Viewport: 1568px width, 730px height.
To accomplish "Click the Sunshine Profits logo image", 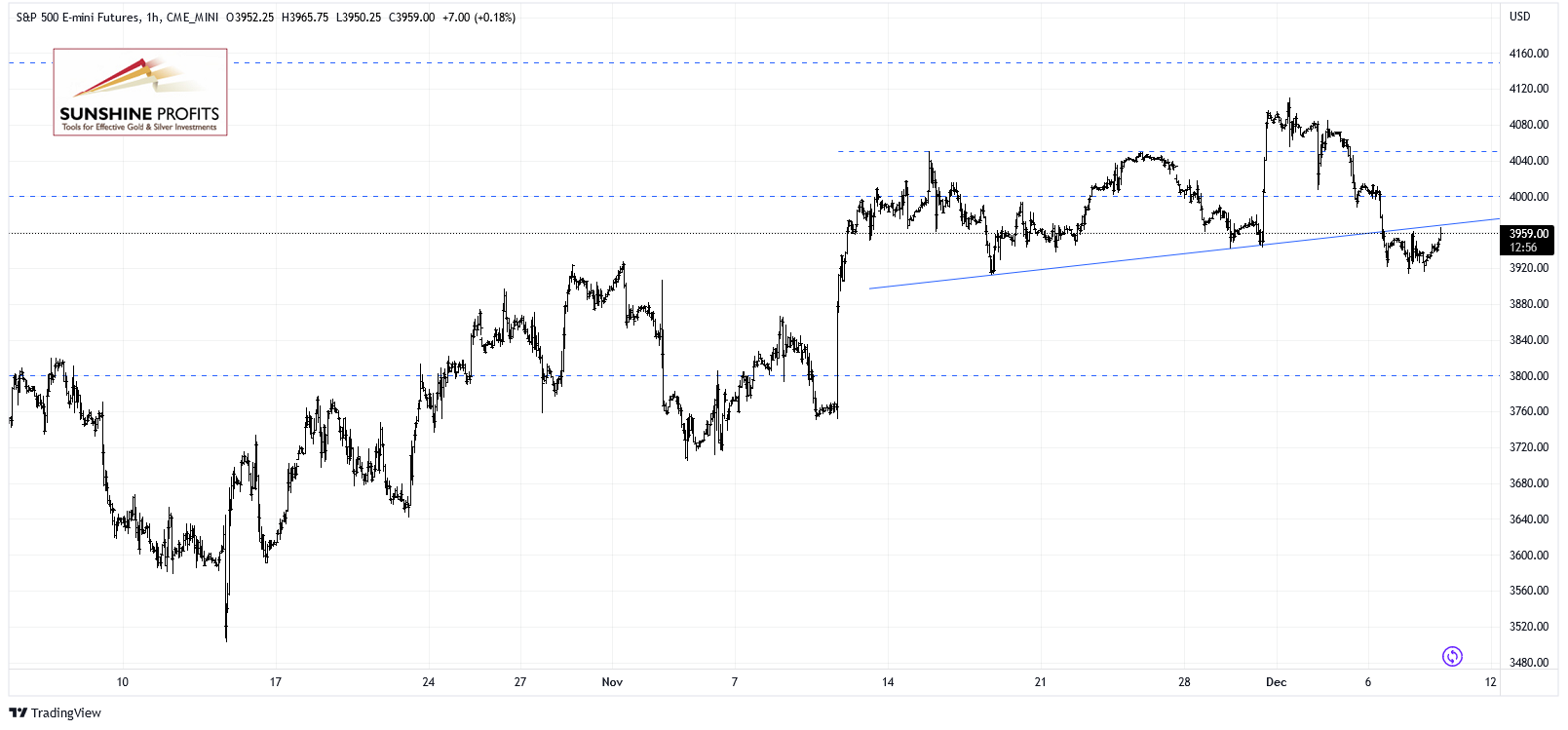I will (x=140, y=92).
